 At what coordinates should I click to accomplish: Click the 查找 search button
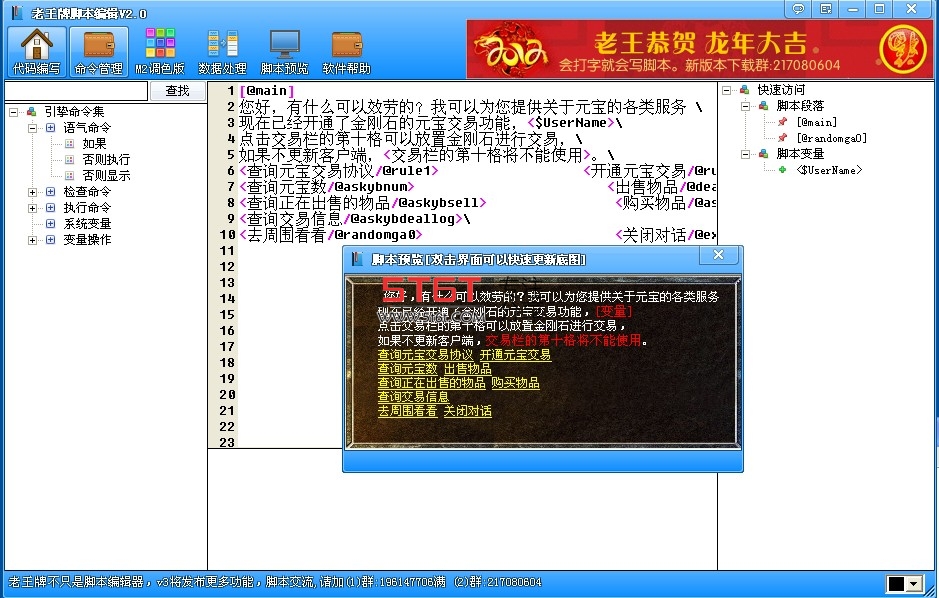click(177, 91)
